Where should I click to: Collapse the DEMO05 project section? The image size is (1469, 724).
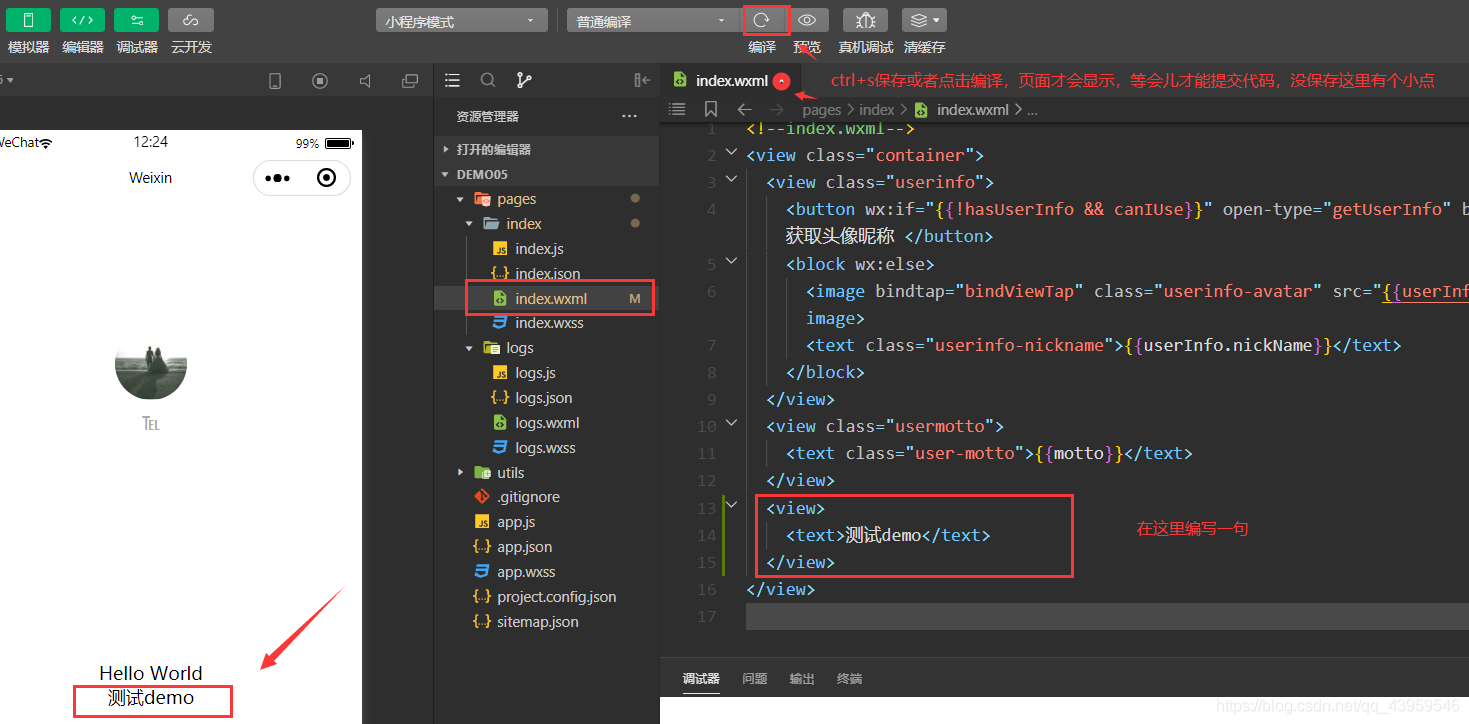point(546,174)
